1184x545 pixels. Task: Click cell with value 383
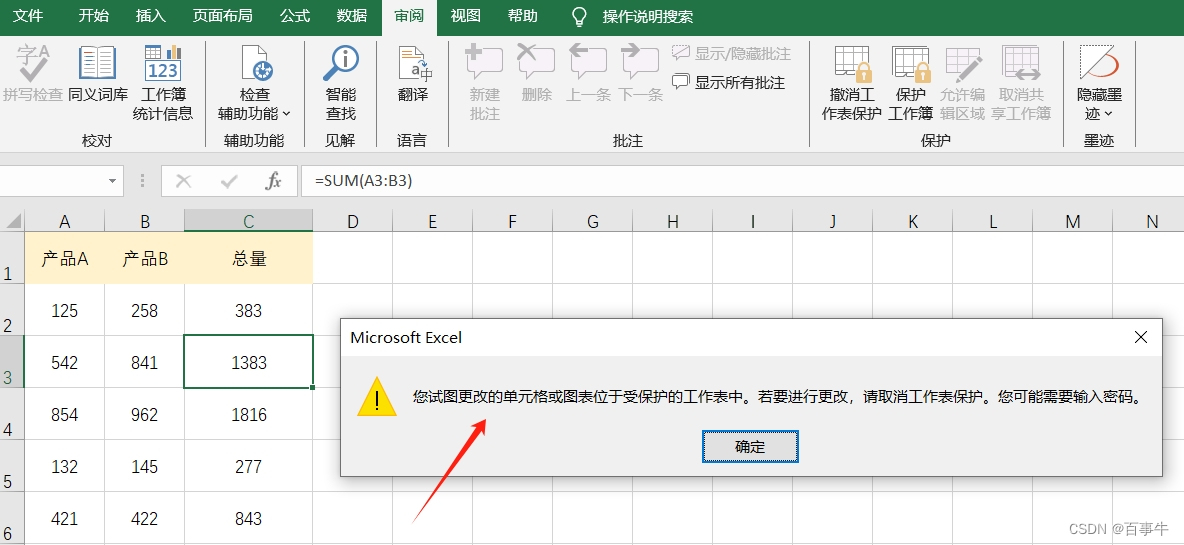[248, 310]
